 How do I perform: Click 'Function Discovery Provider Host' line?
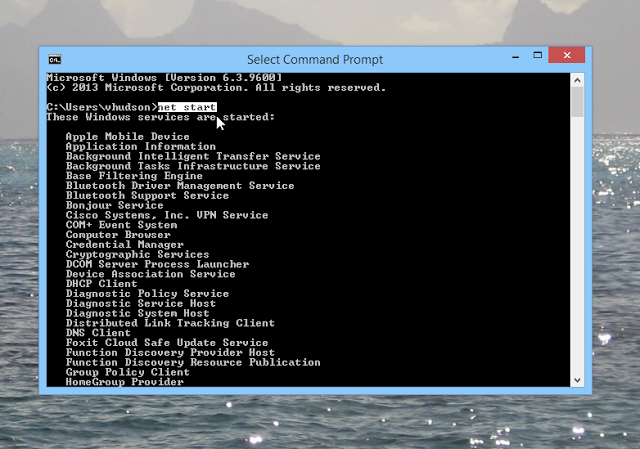170,352
